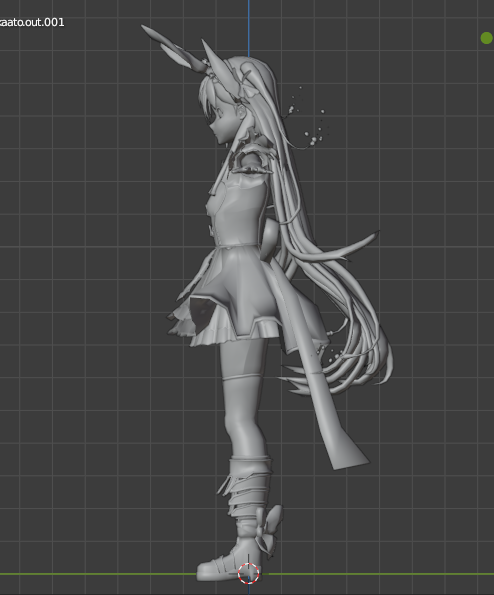
Task: Click the object name text ending in "aato.out.001"
Action: [32, 22]
